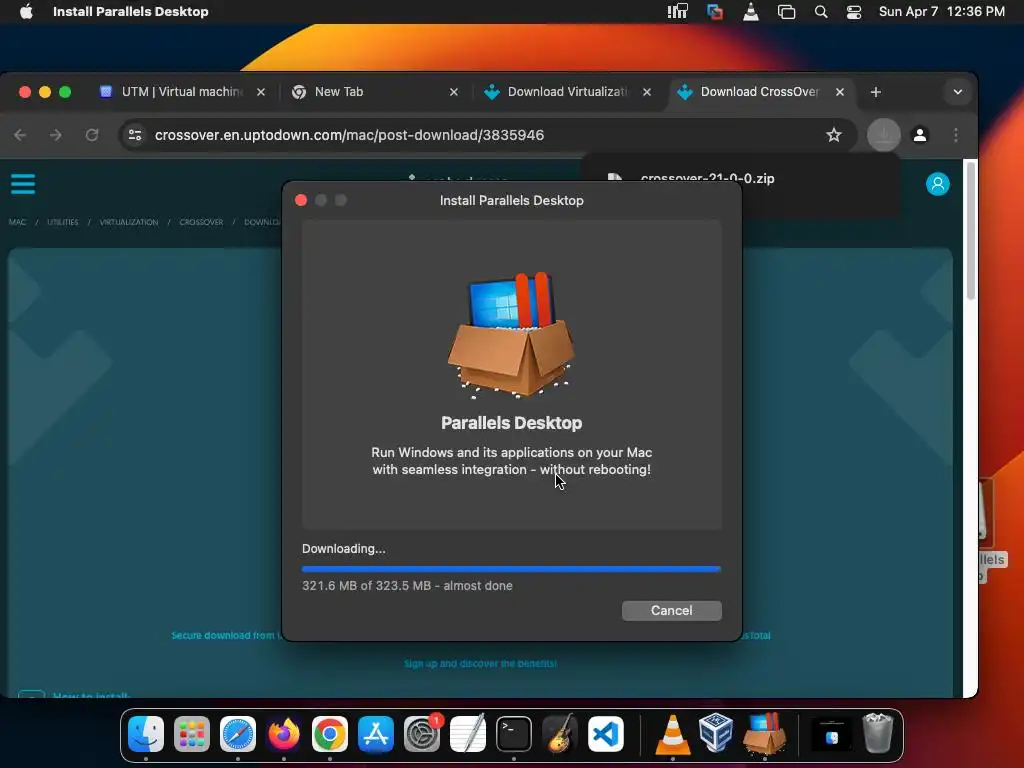Open VLC from the Dock
Viewport: 1024px width, 768px height.
[x=673, y=734]
